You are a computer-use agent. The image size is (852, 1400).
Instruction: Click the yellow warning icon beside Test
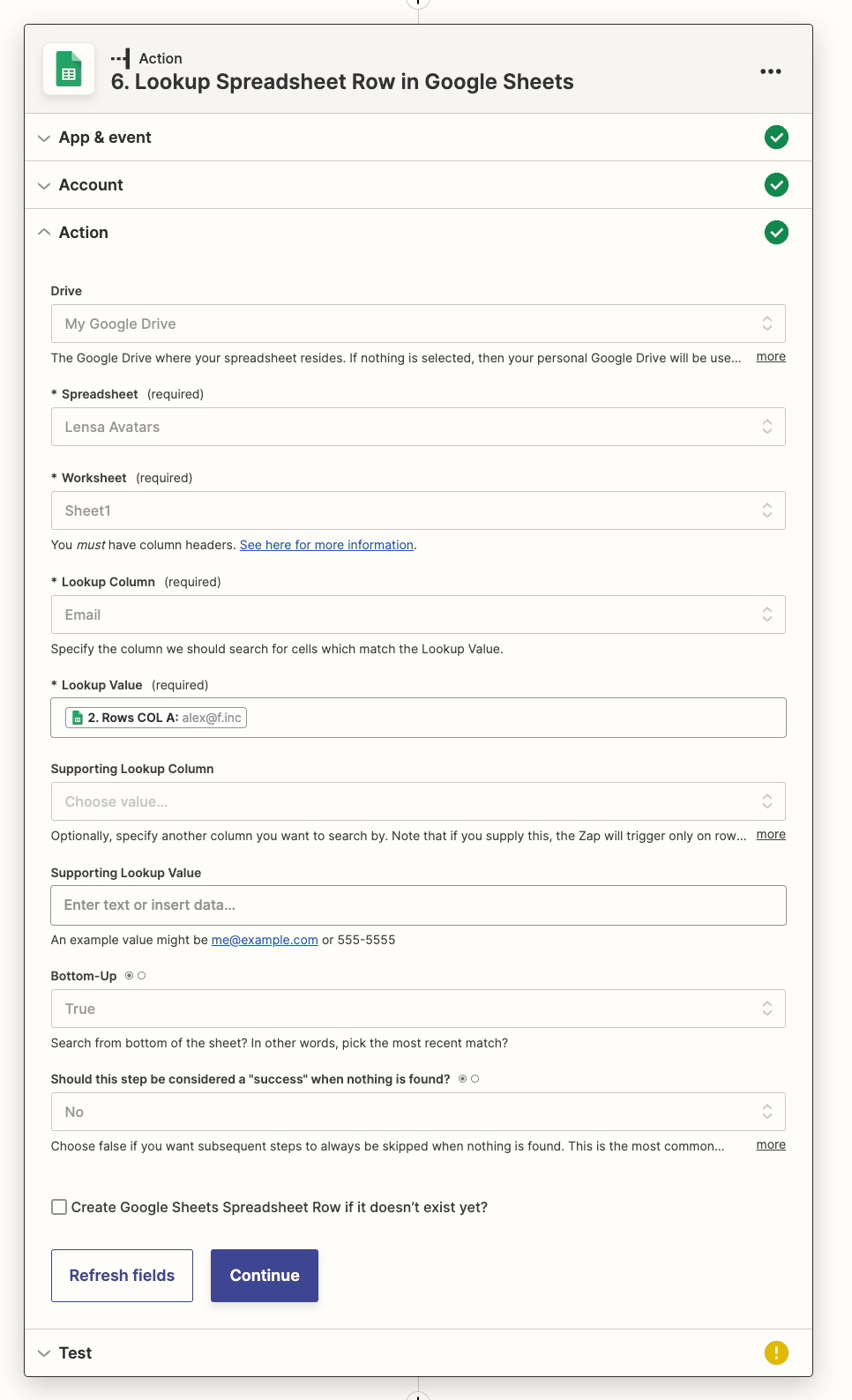[775, 1352]
